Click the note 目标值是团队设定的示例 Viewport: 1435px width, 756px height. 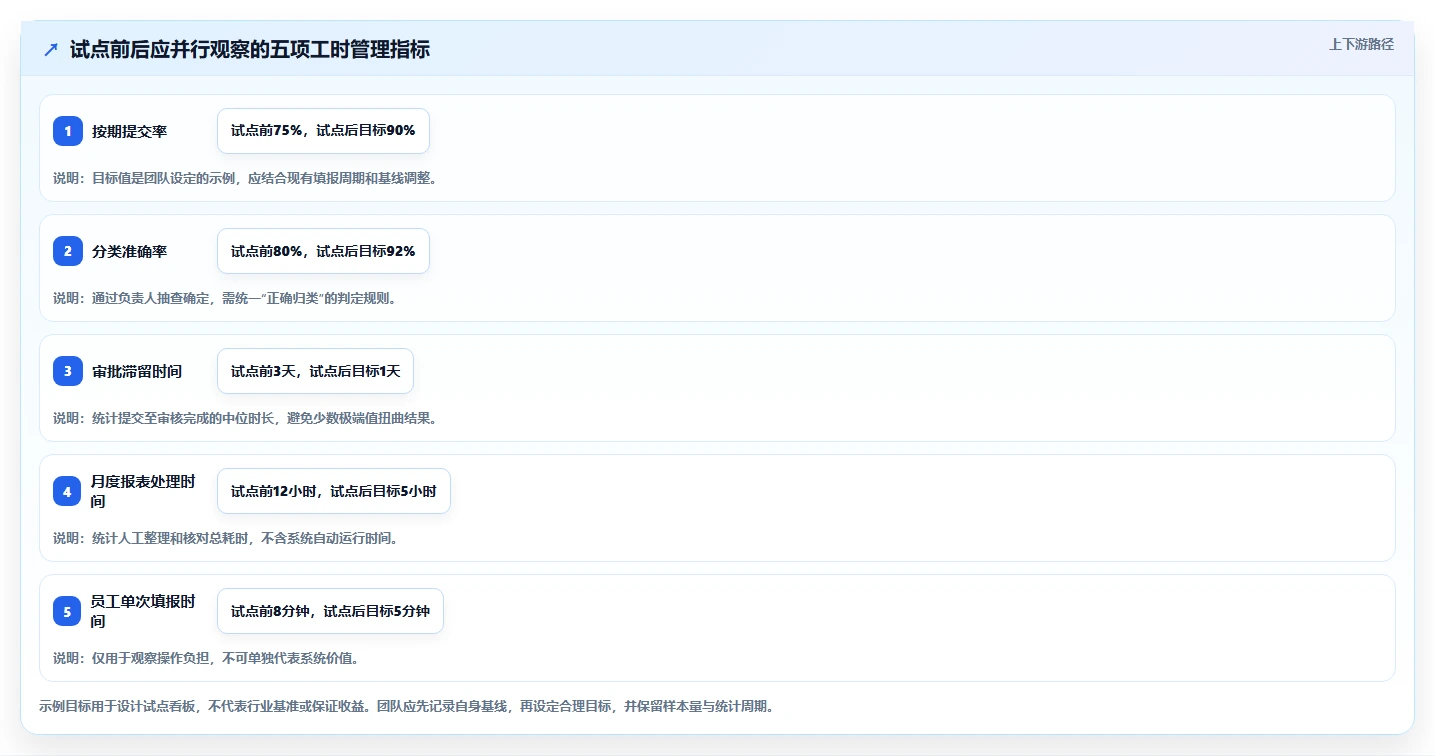pyautogui.click(x=245, y=178)
